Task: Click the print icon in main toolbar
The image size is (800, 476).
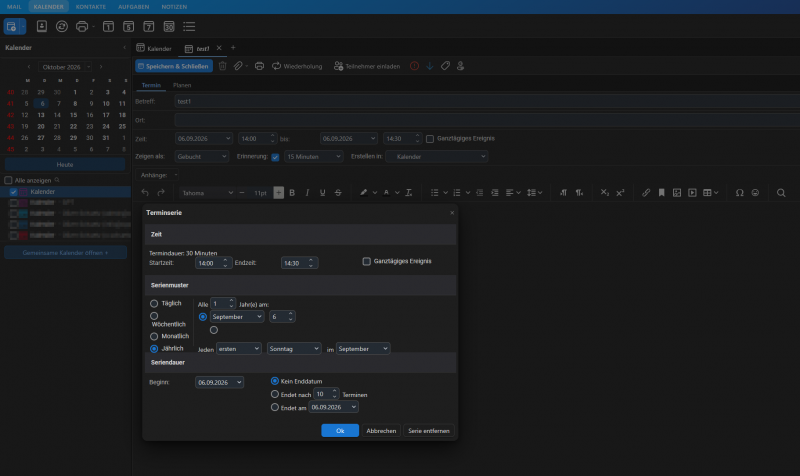Action: [82, 27]
